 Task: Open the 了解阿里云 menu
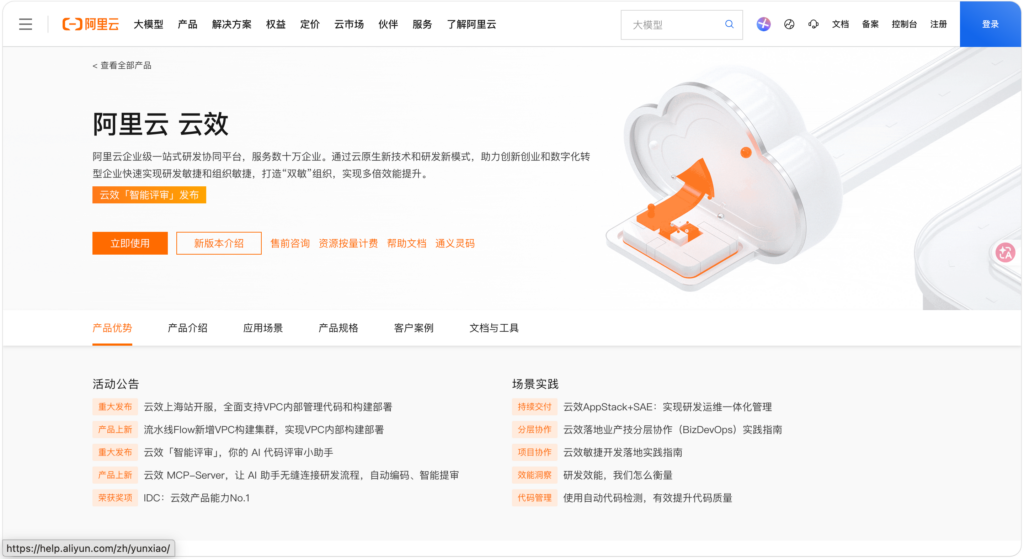coord(471,24)
